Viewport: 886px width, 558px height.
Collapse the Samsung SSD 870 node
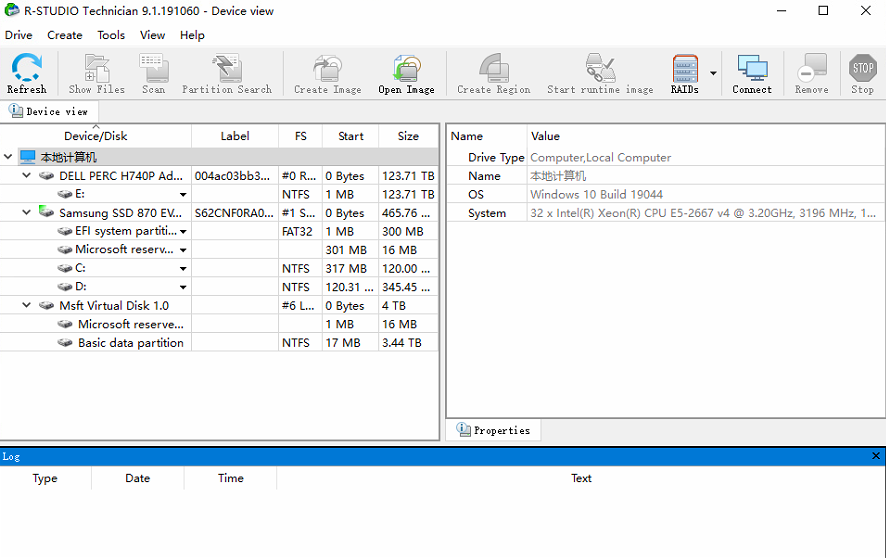pyautogui.click(x=26, y=212)
